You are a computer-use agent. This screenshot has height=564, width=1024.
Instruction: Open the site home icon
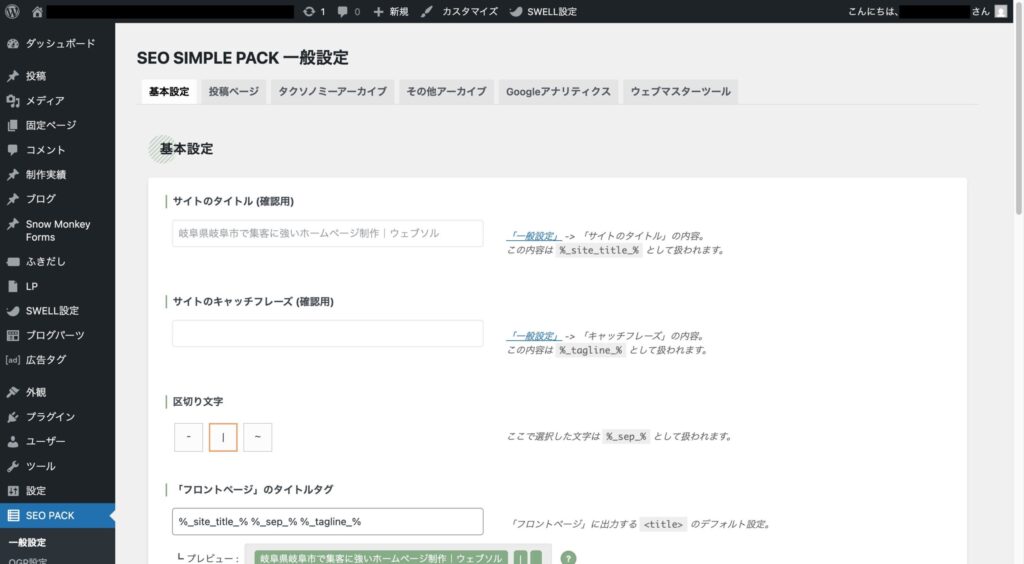(37, 12)
